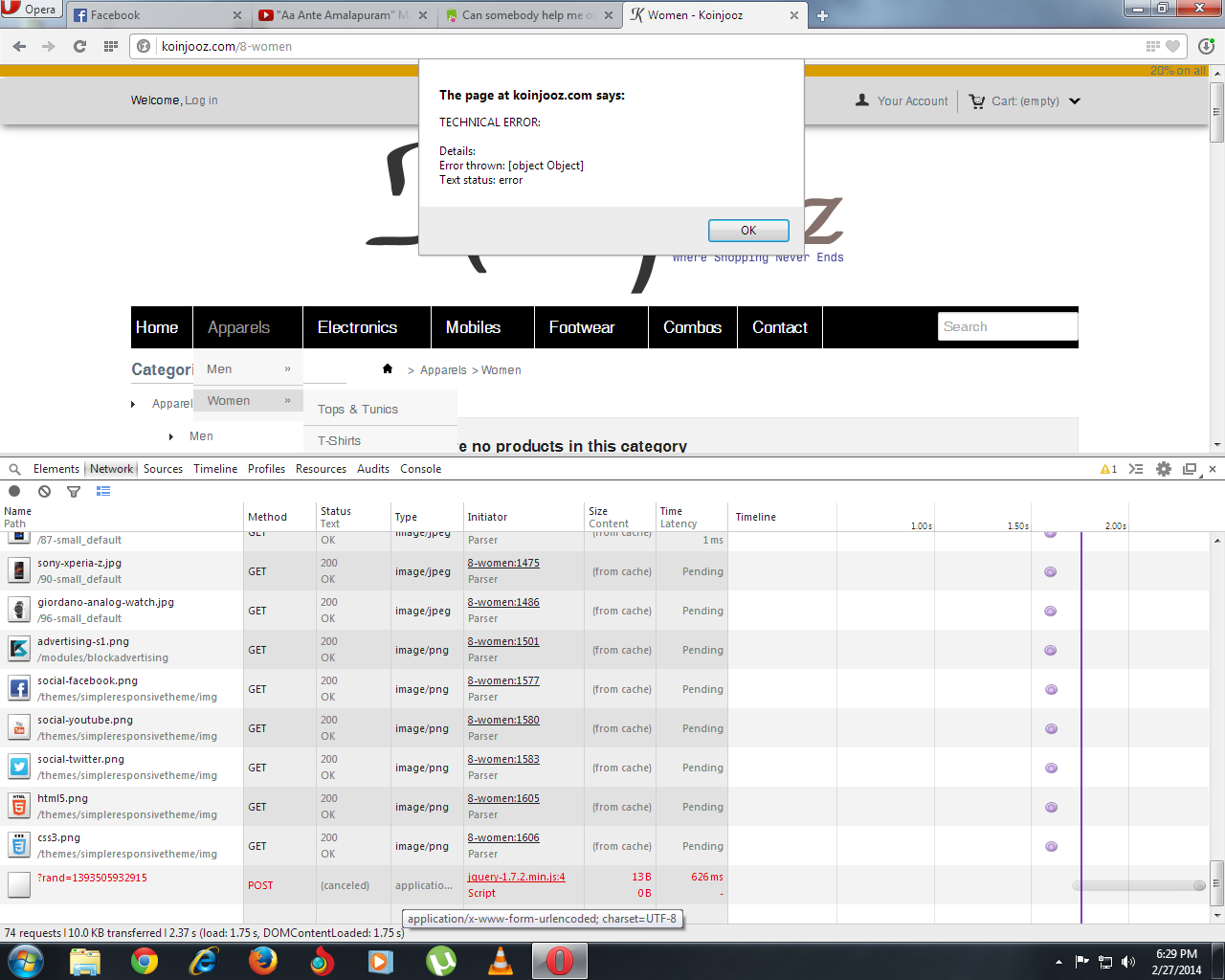Open initiator link 8-women:1475

point(503,563)
